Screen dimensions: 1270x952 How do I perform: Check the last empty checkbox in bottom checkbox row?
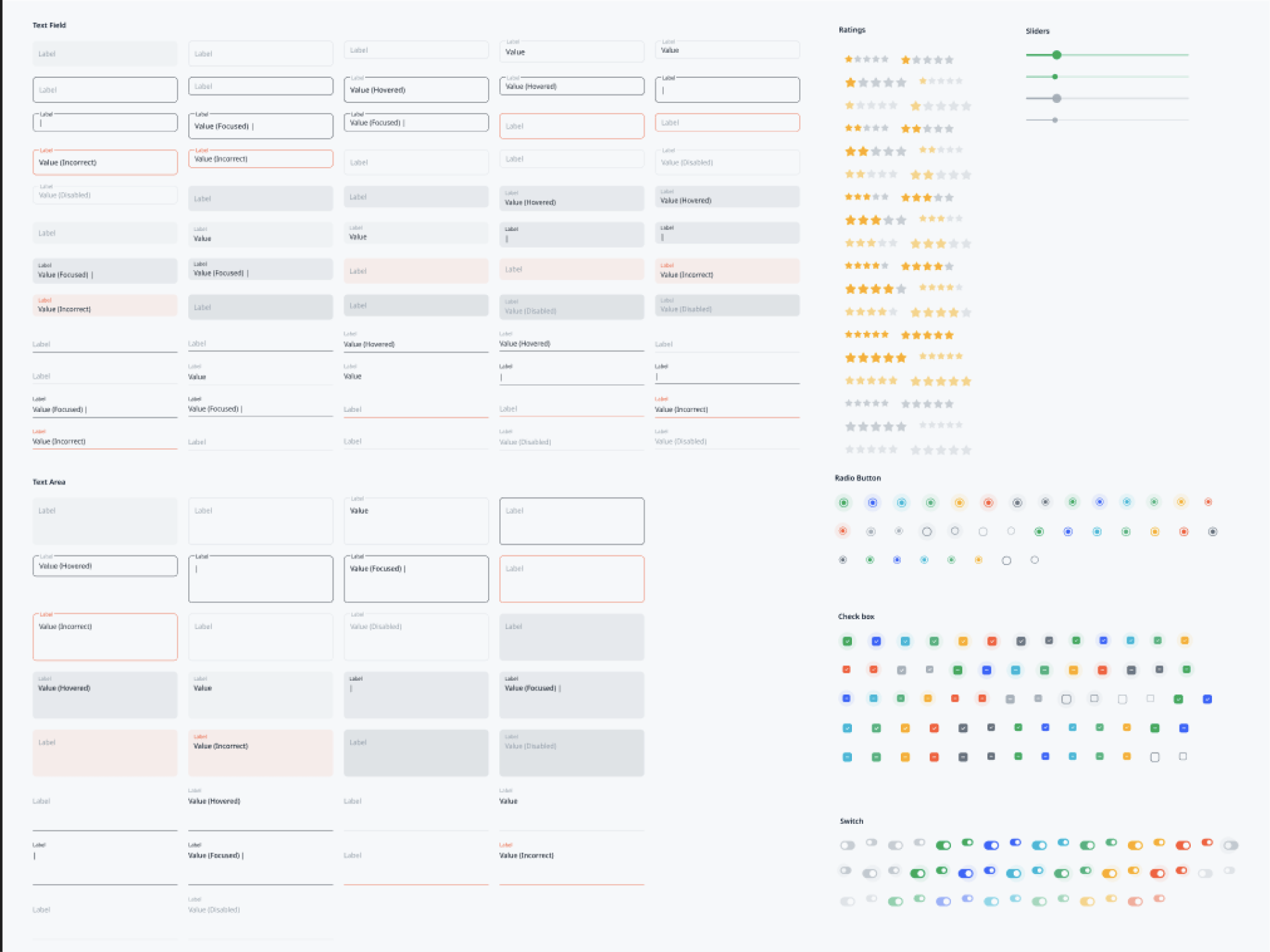tap(1183, 757)
